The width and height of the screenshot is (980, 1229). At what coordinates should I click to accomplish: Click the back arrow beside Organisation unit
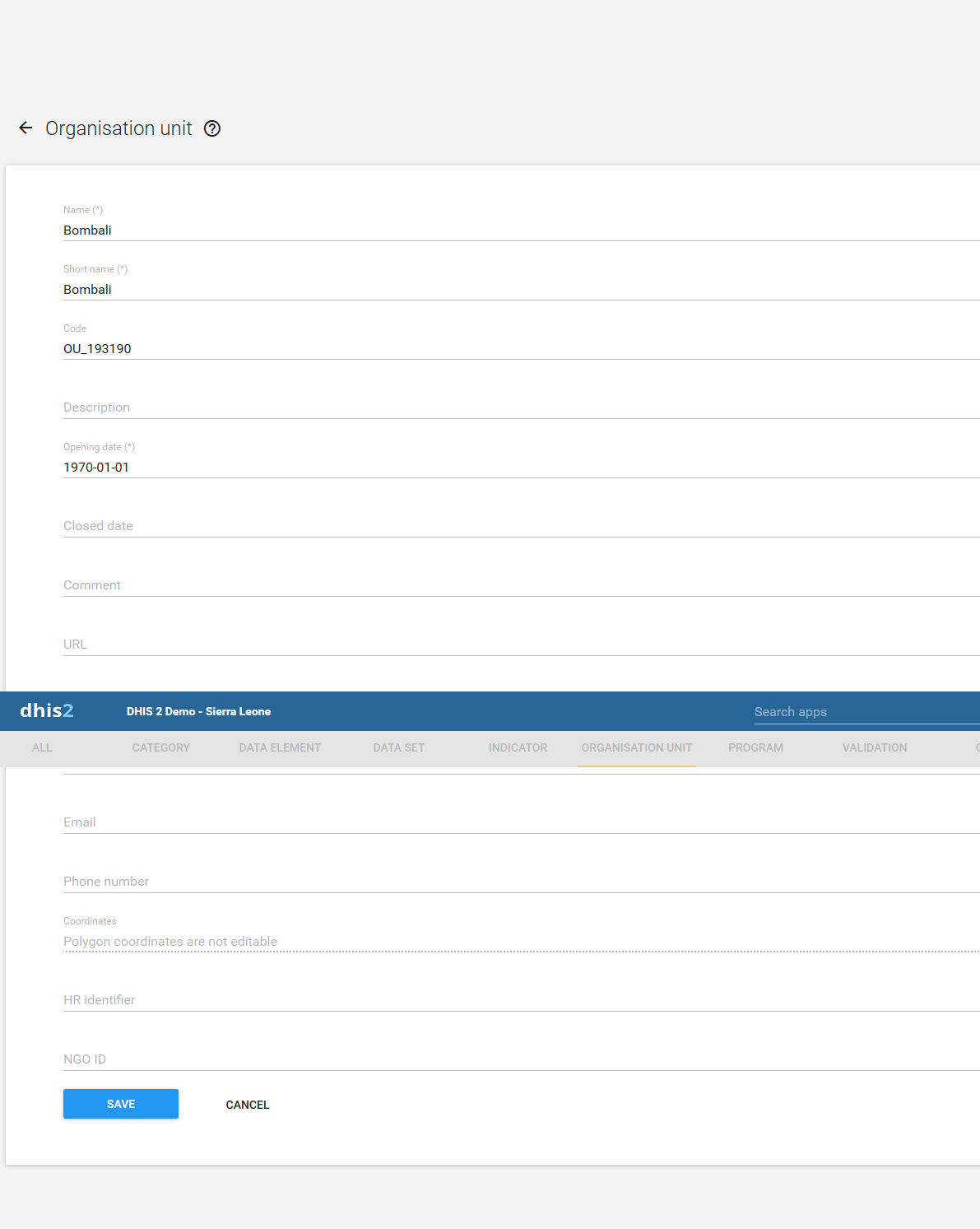coord(26,128)
